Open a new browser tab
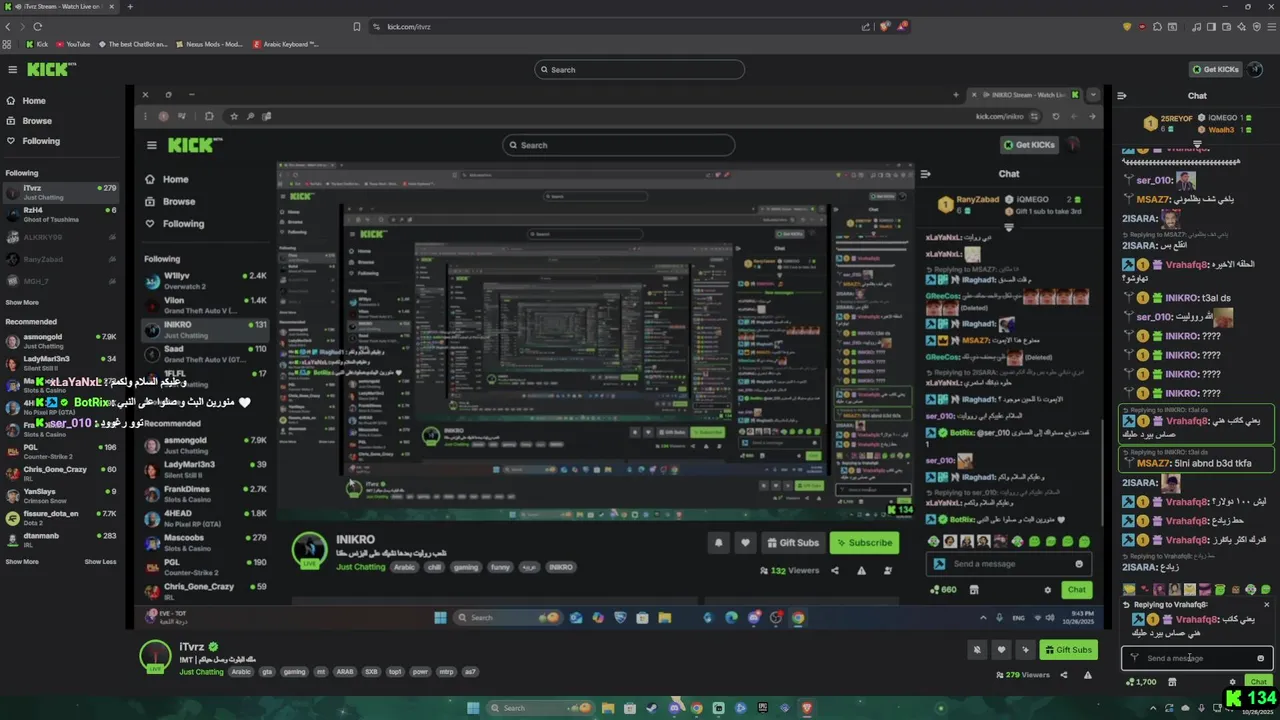This screenshot has width=1280, height=720. [x=130, y=7]
